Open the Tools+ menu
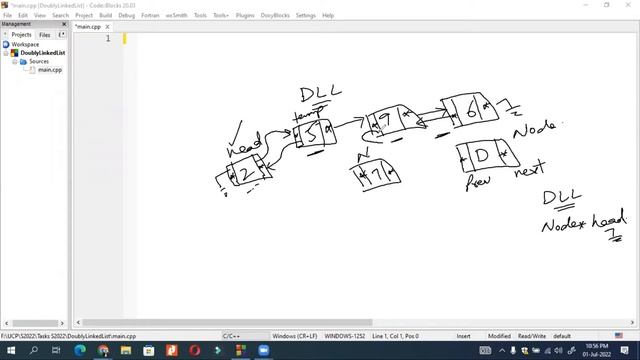Image resolution: width=640 pixels, height=360 pixels. coord(221,15)
